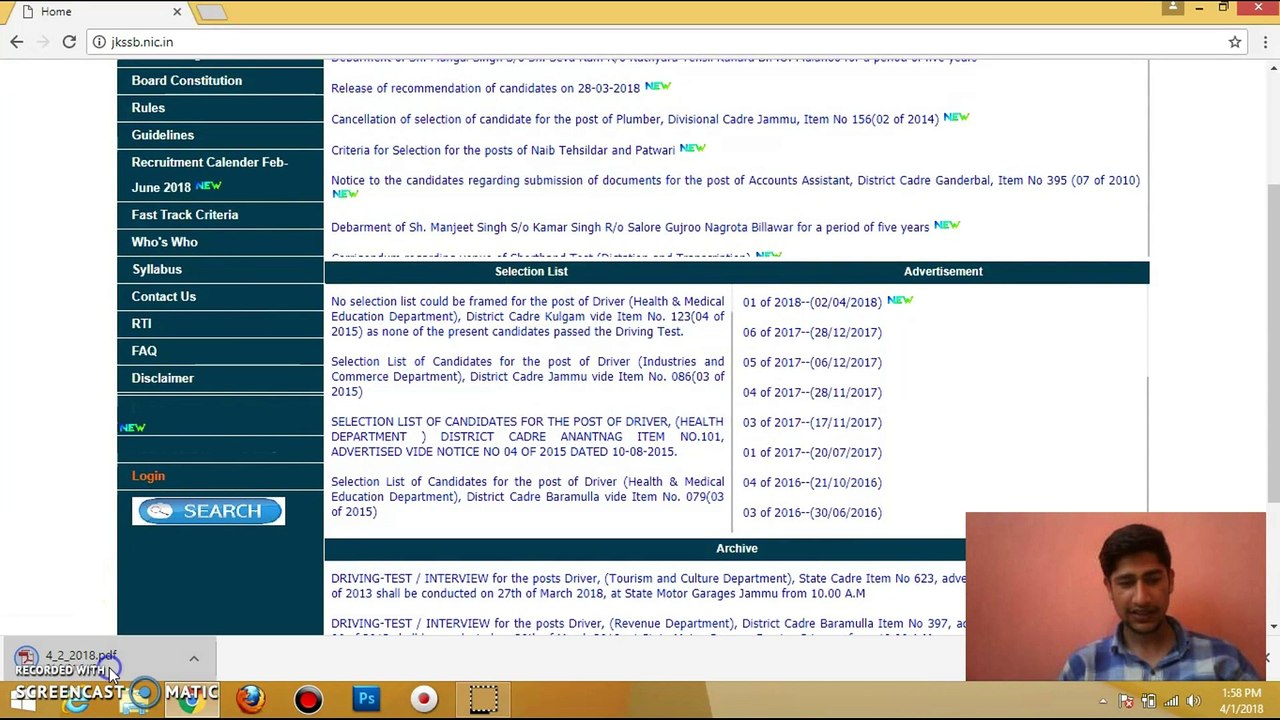The width and height of the screenshot is (1280, 720).
Task: Open release of recommendation of candidates 28-03-2018
Action: pyautogui.click(x=485, y=88)
